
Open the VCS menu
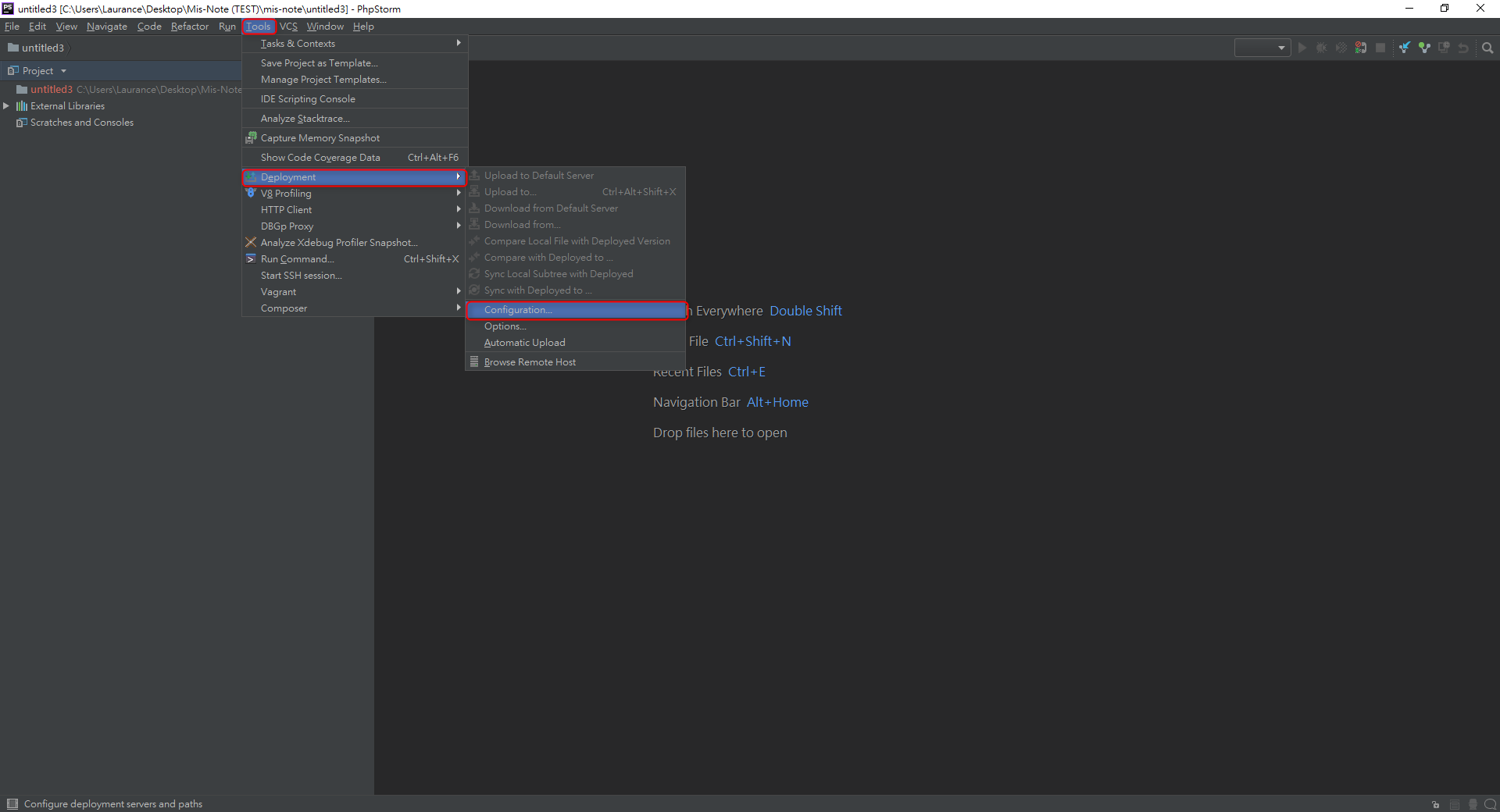pyautogui.click(x=289, y=27)
